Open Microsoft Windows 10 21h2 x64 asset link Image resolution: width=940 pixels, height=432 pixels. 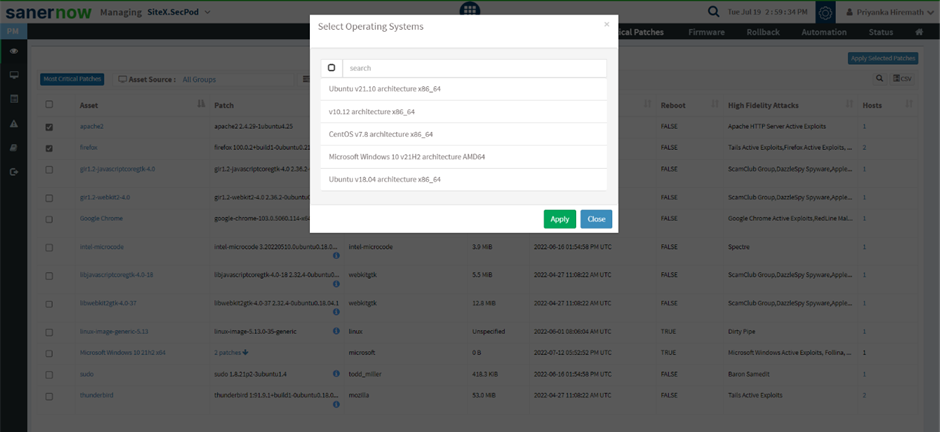click(x=123, y=353)
